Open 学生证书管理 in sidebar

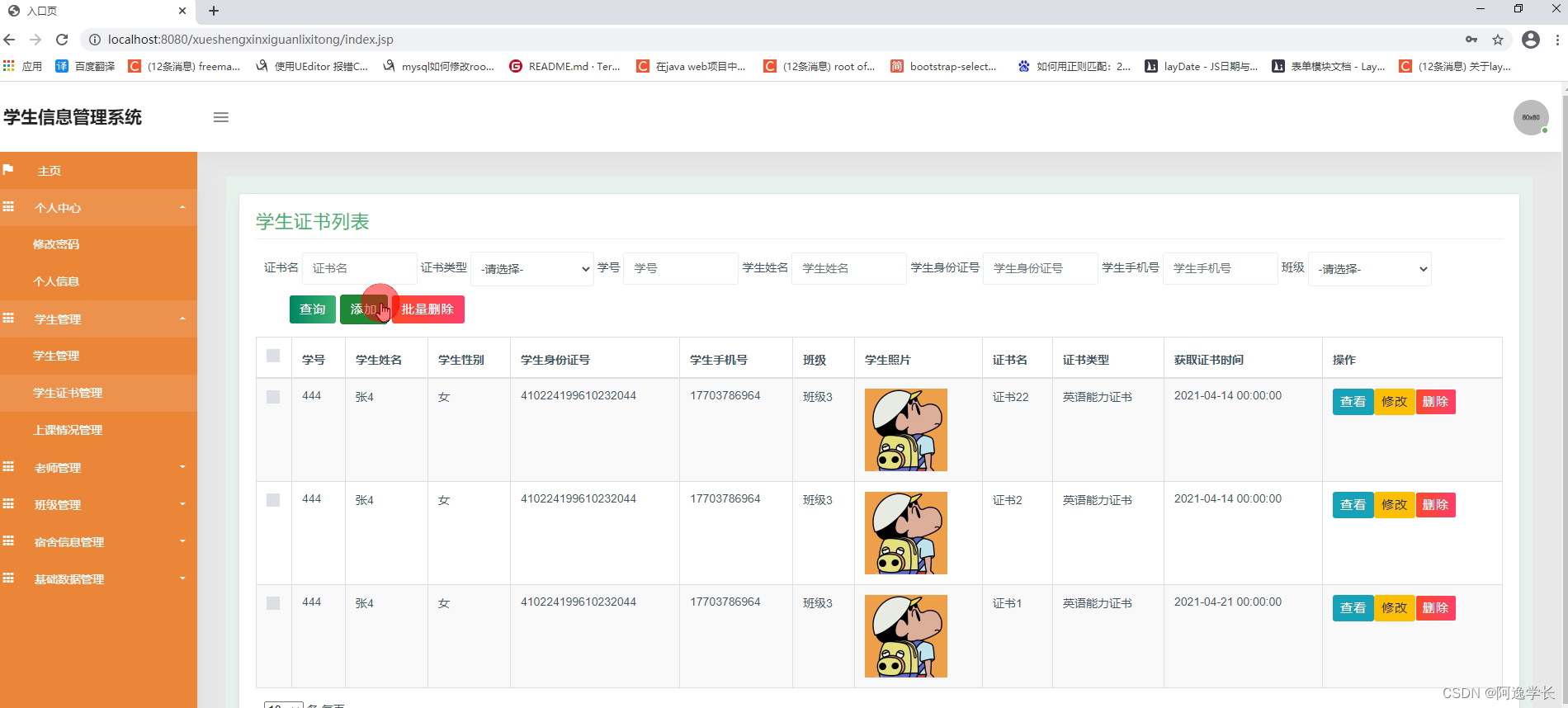(98, 393)
